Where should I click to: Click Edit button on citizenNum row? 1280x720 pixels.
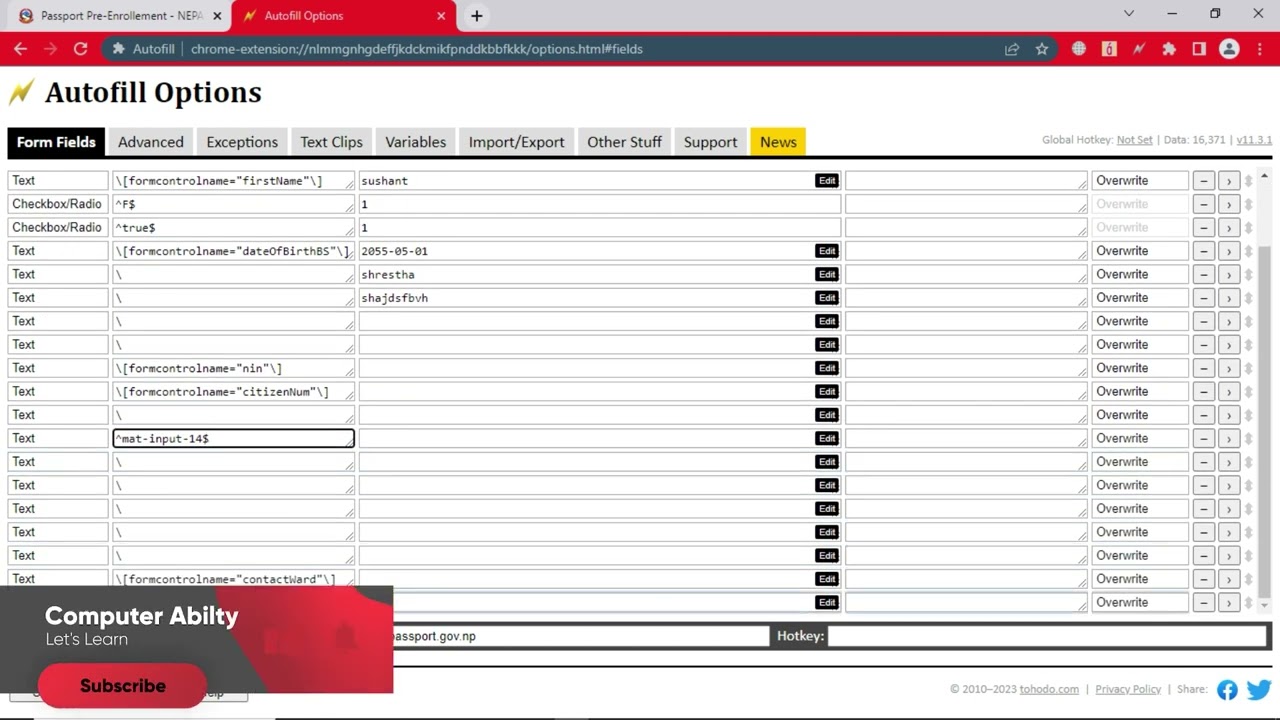pyautogui.click(x=827, y=392)
